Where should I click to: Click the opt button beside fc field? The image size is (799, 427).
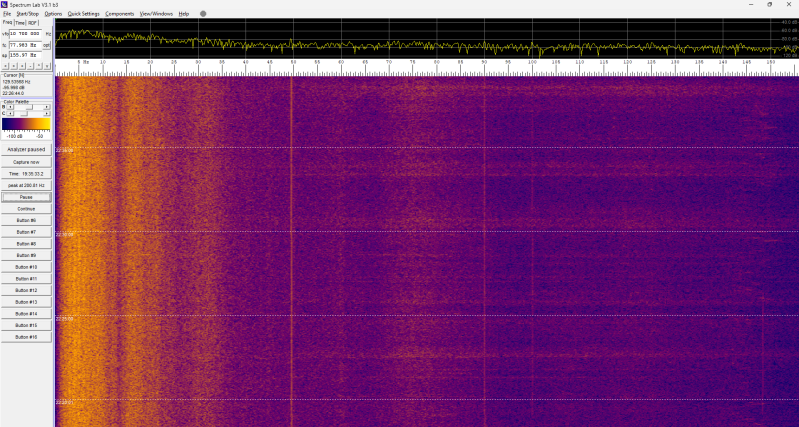pos(46,45)
